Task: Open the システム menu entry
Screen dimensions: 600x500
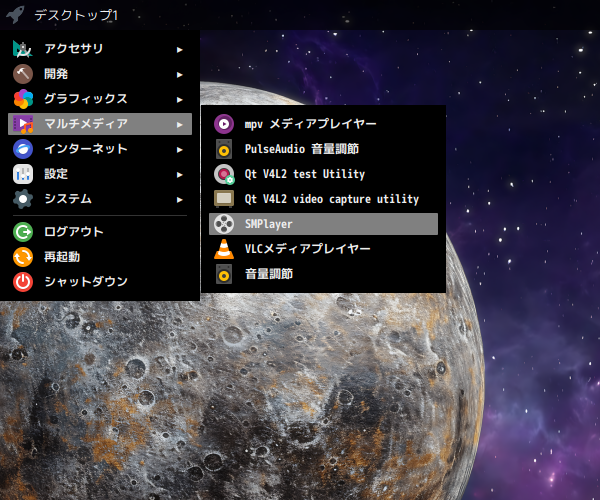Action: pos(100,199)
